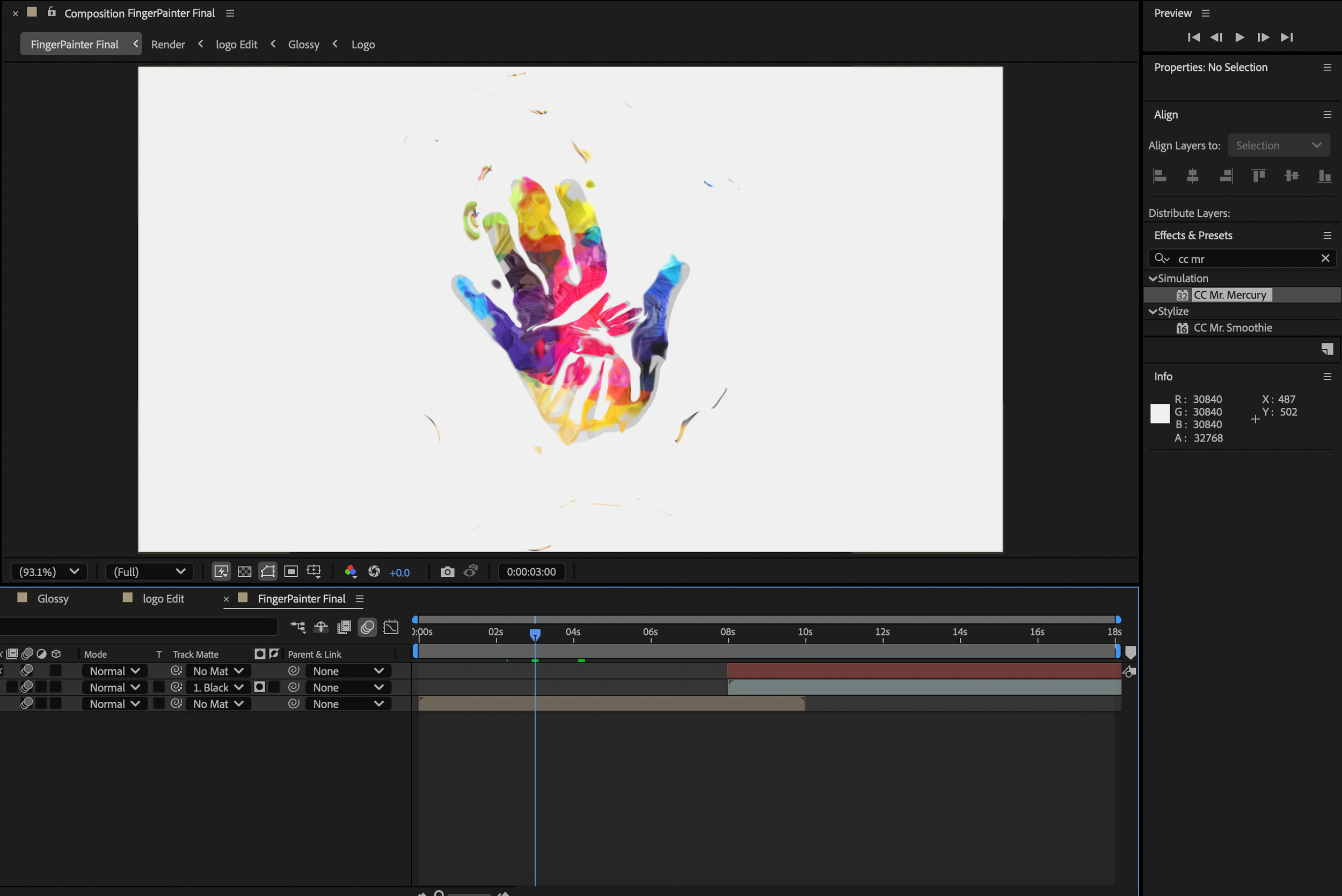
Task: Toggle the Region of Interest icon
Action: click(291, 571)
